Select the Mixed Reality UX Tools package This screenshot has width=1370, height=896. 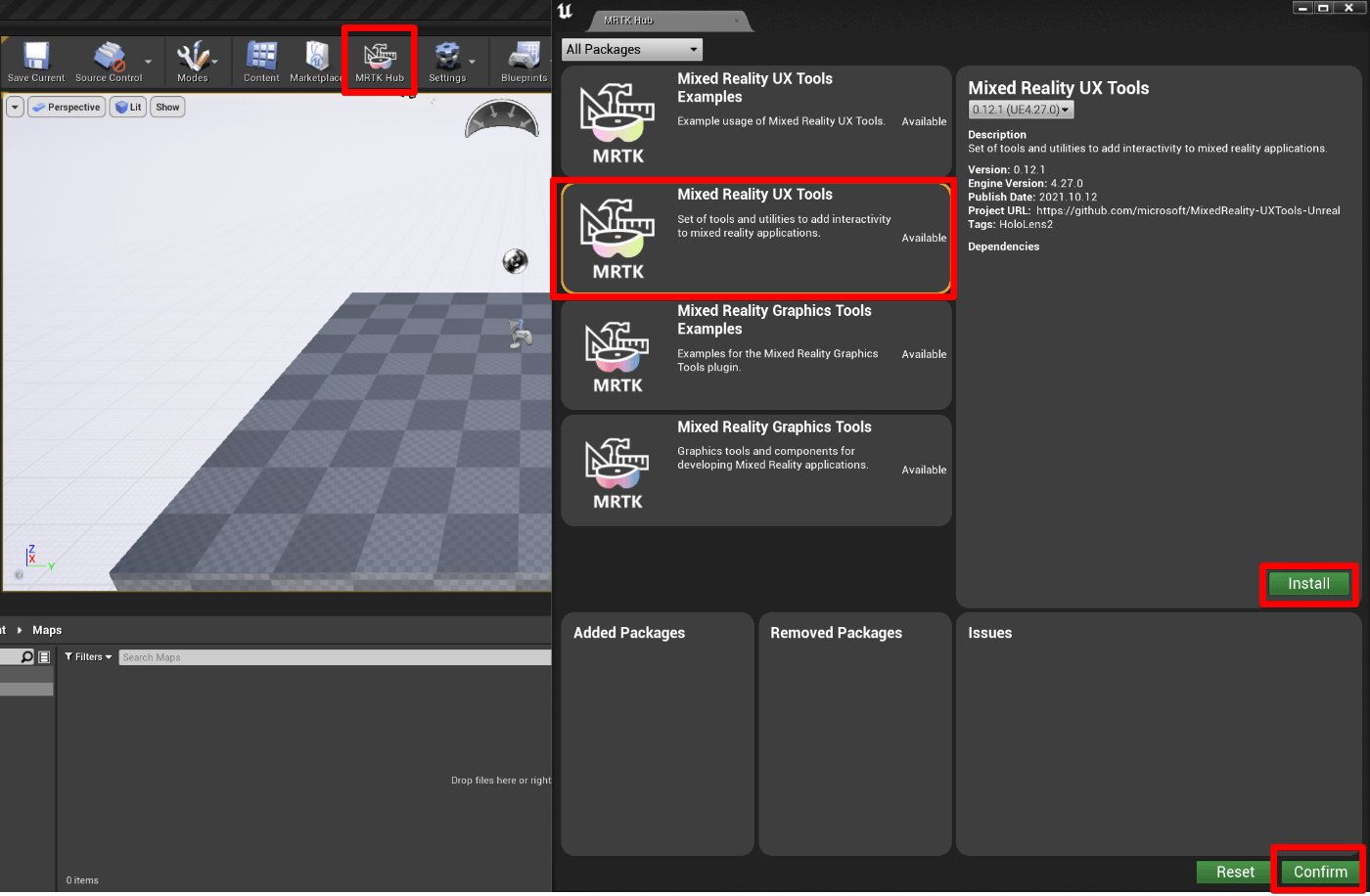click(x=755, y=238)
